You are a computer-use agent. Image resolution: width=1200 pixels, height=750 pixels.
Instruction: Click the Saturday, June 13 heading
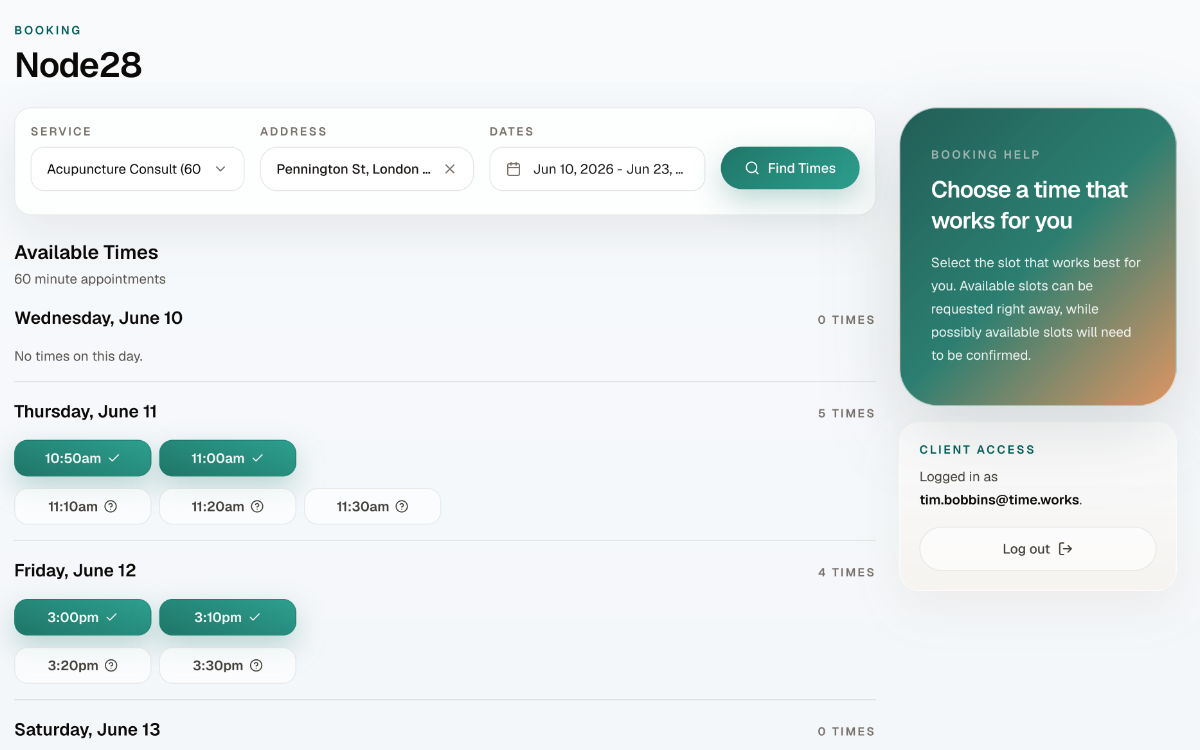click(x=88, y=730)
